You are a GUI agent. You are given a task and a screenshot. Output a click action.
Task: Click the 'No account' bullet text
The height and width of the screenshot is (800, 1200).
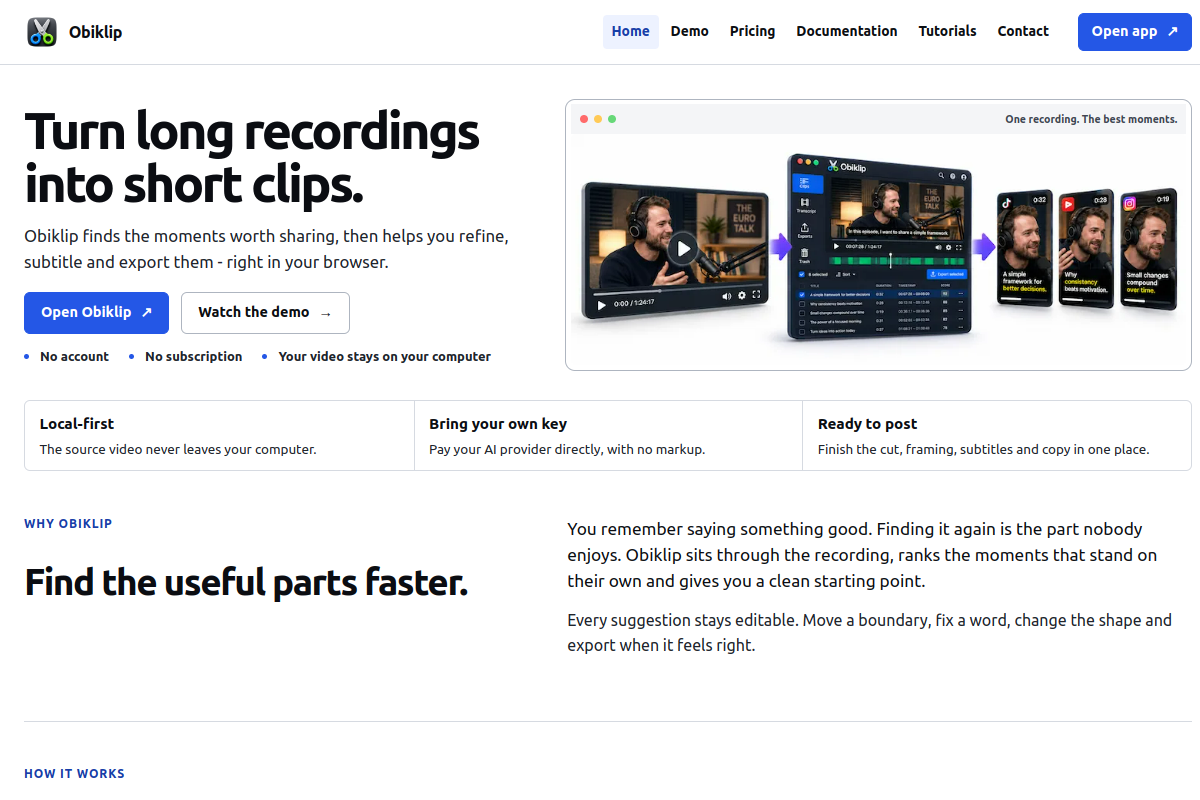[74, 356]
